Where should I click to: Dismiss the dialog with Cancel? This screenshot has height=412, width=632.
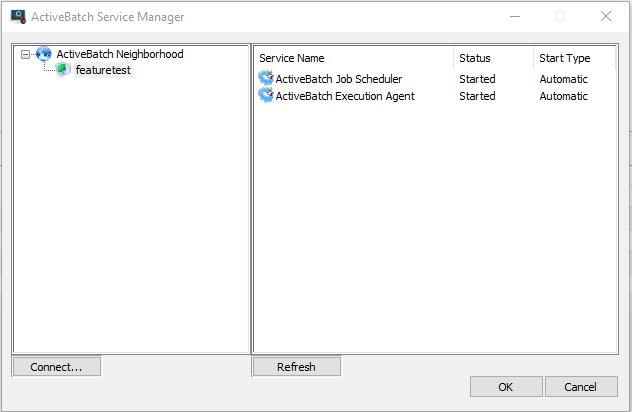(580, 387)
